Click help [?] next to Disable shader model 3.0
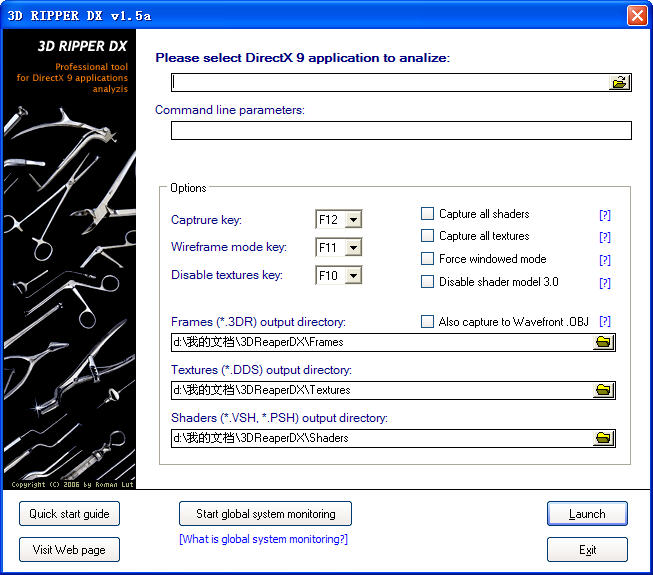This screenshot has width=653, height=575. tap(604, 283)
